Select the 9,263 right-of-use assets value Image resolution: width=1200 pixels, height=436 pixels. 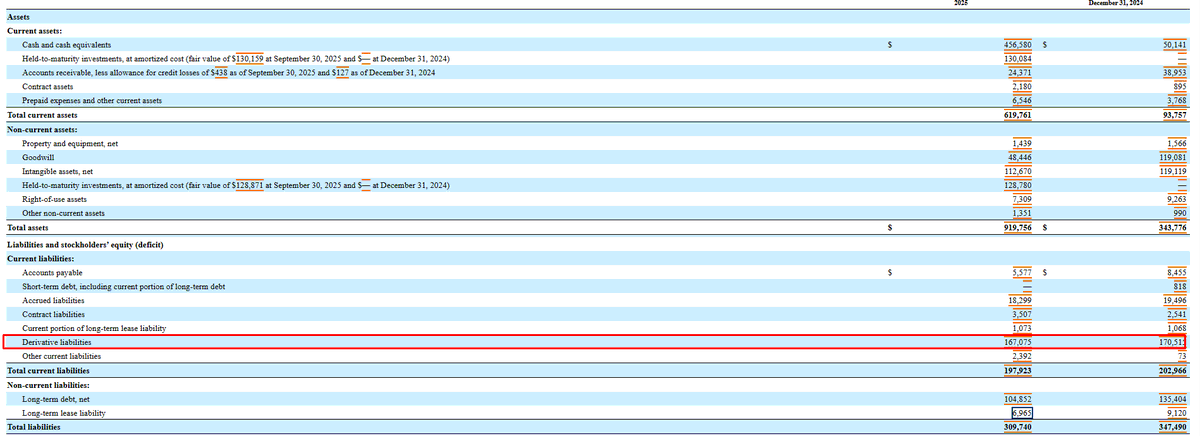click(1175, 200)
